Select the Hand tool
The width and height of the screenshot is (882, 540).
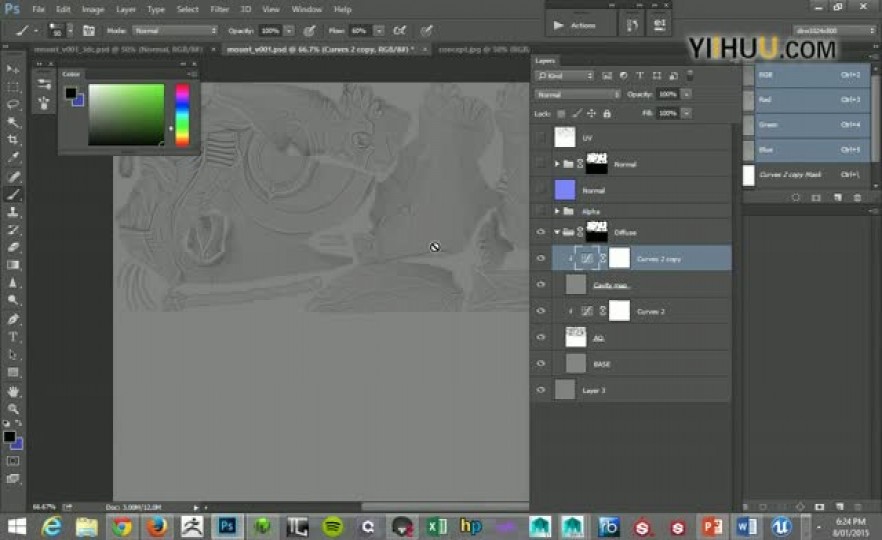tap(13, 391)
